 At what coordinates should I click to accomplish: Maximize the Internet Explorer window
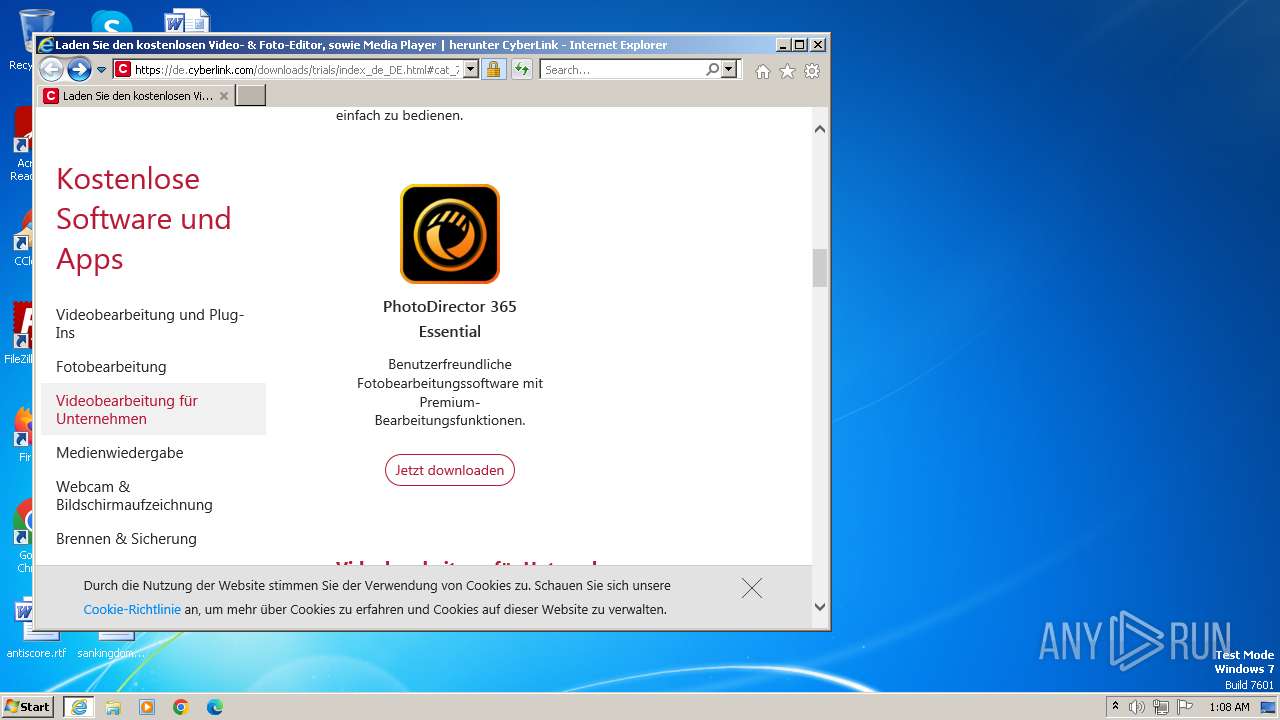pyautogui.click(x=800, y=45)
